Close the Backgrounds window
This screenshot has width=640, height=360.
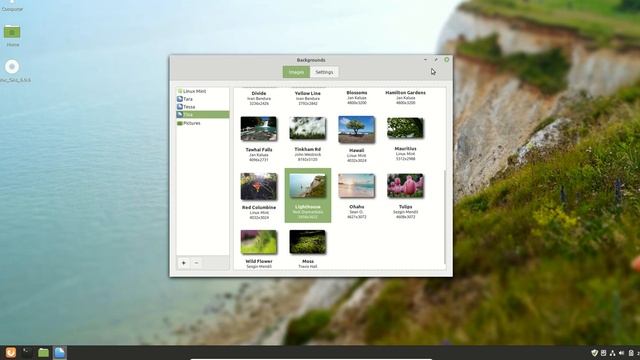click(x=447, y=60)
